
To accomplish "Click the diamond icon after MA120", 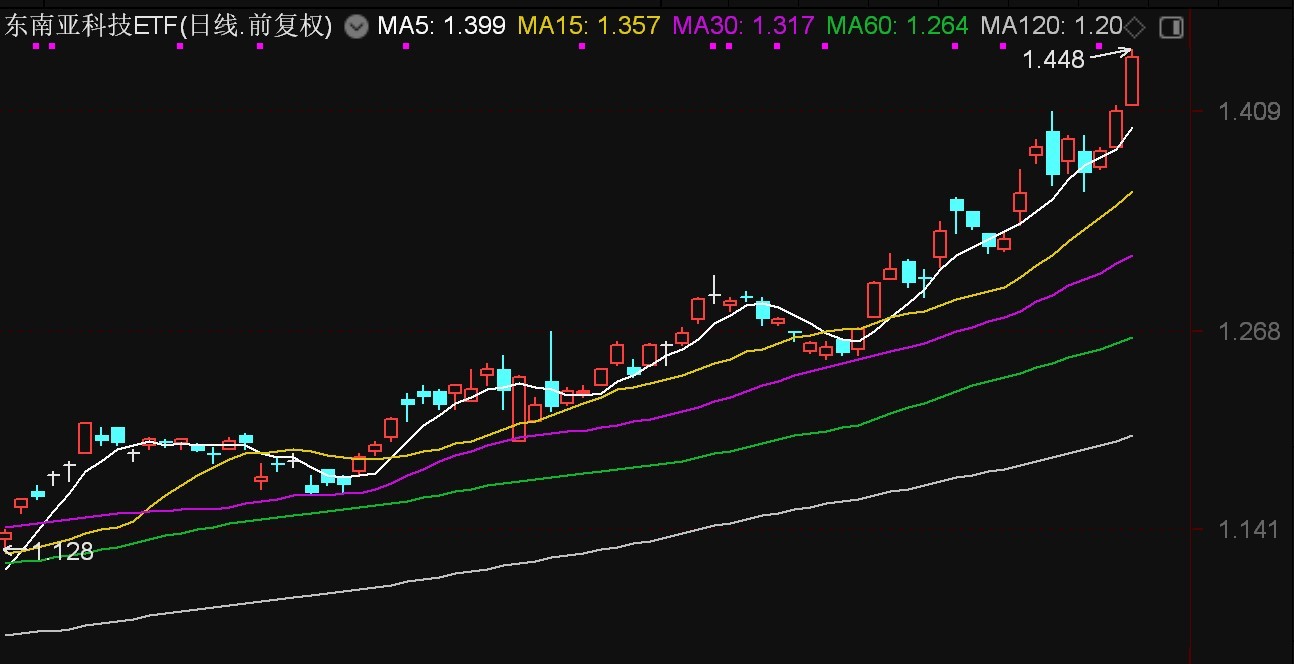I will pos(1135,27).
